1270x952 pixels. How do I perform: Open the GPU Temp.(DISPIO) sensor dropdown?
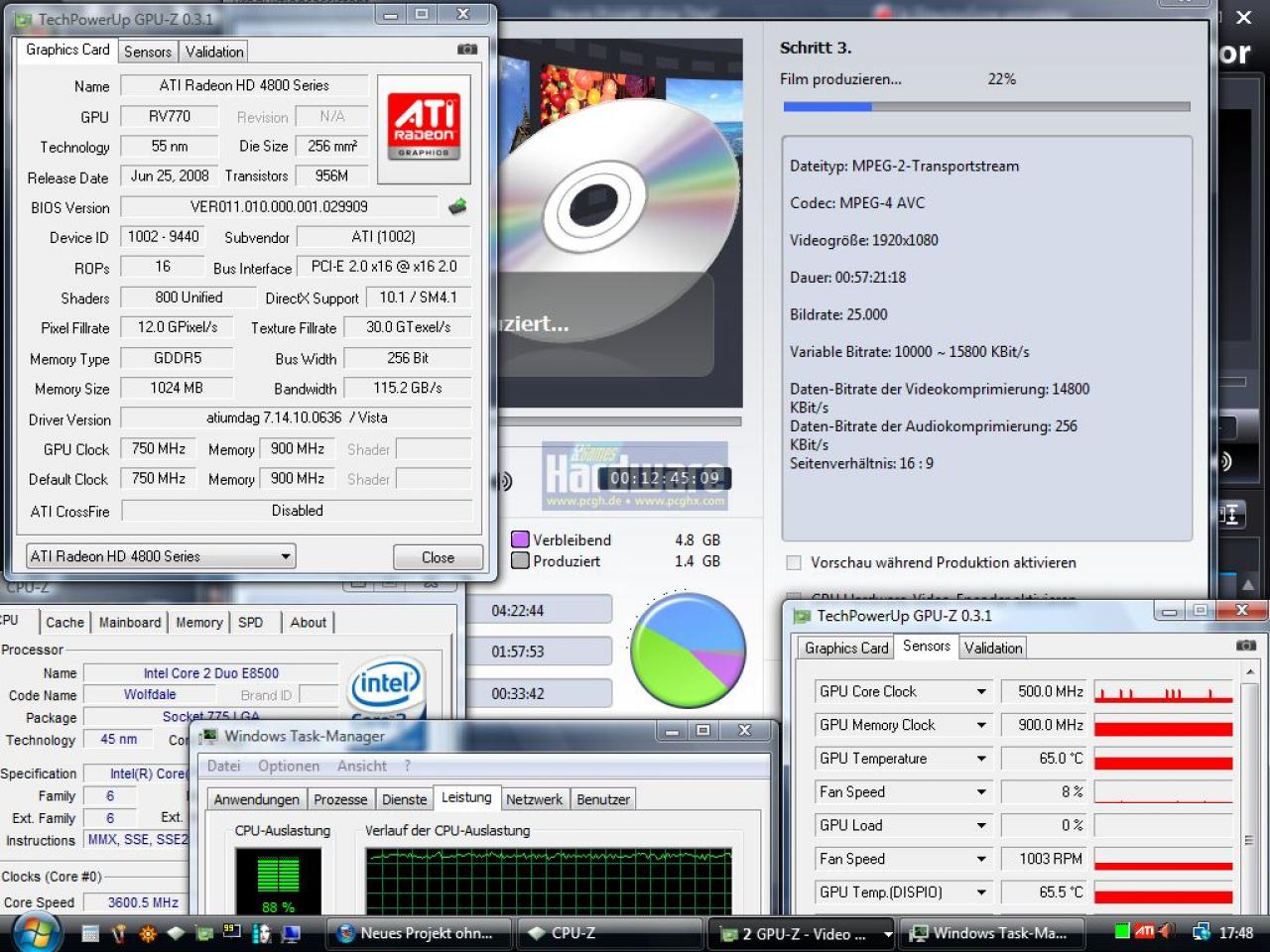[x=981, y=892]
